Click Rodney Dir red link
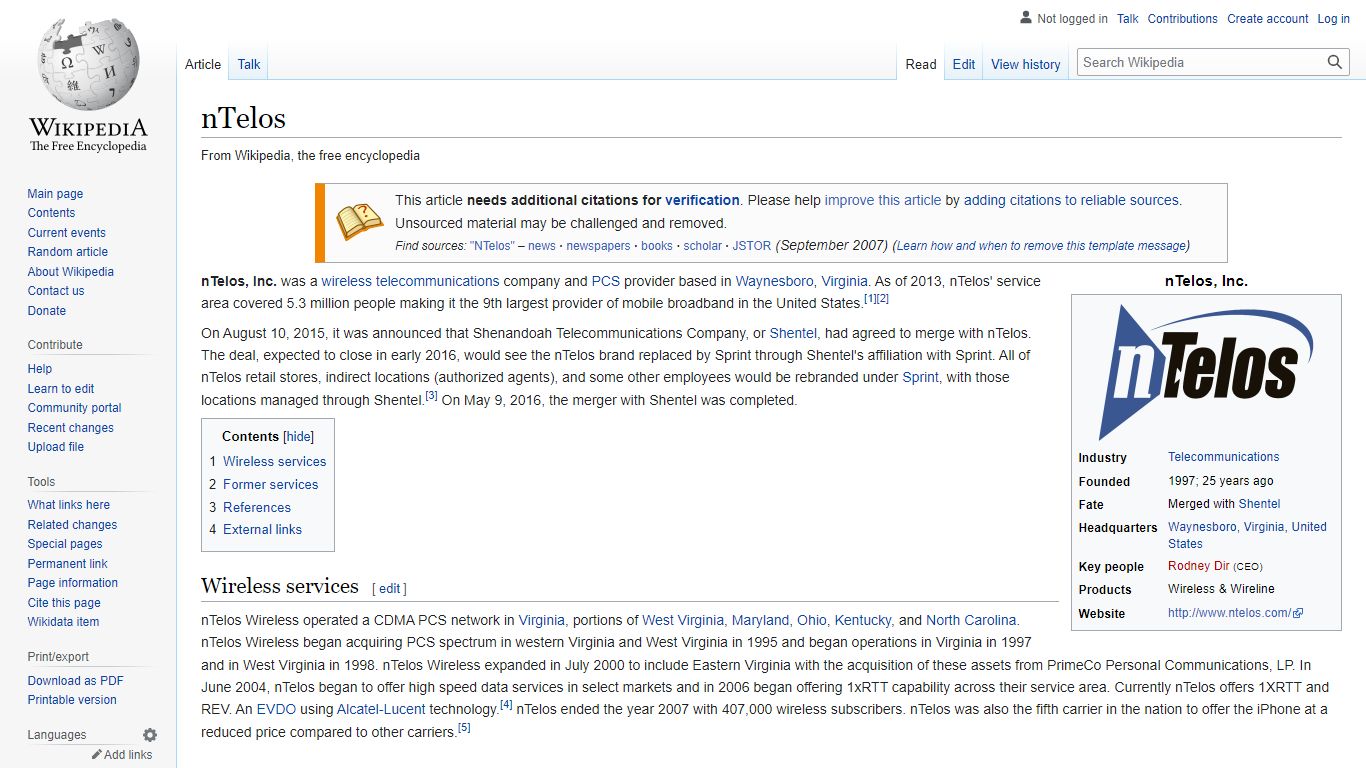 click(x=1198, y=566)
